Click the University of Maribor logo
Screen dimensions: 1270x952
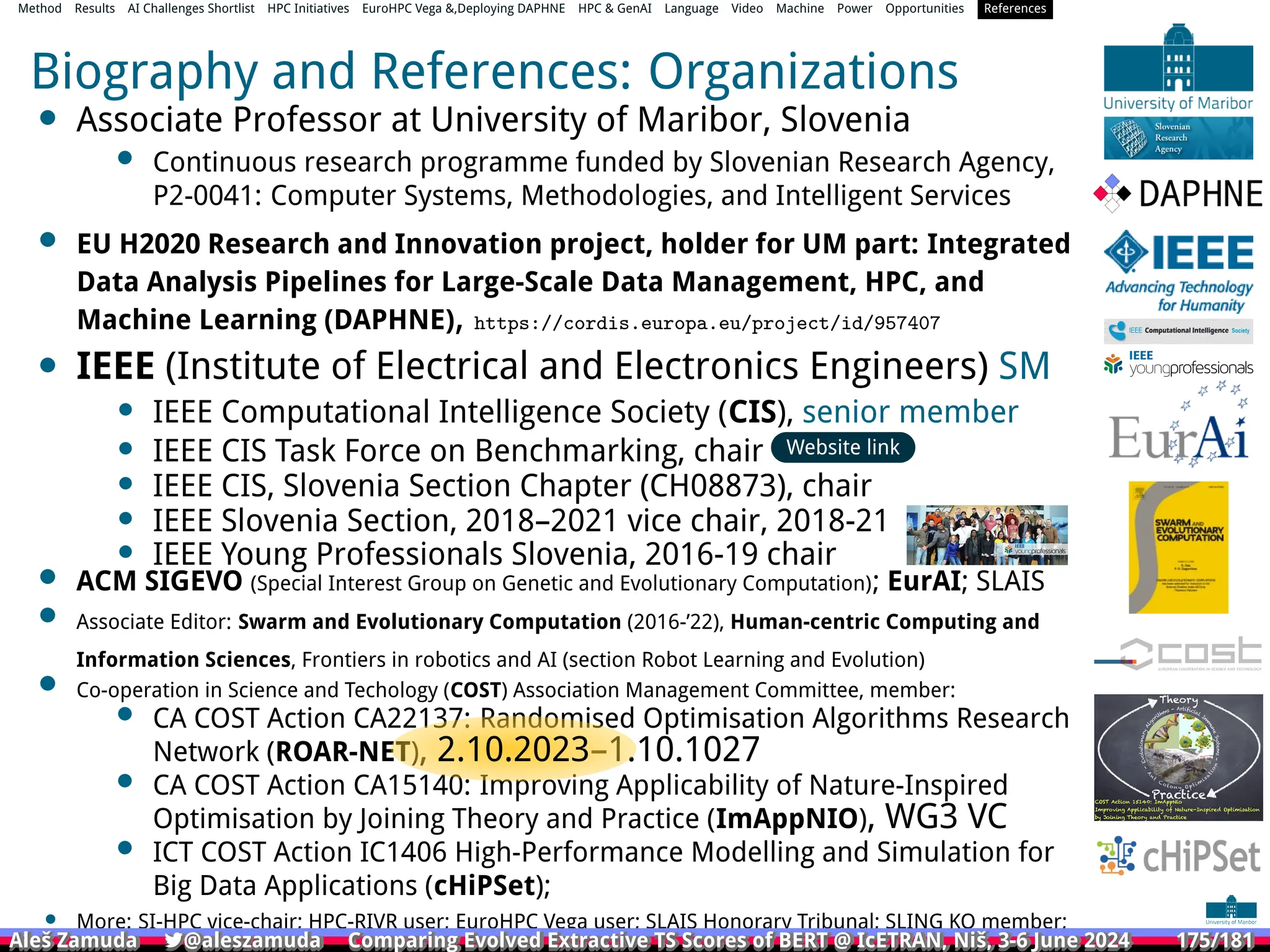click(1178, 67)
